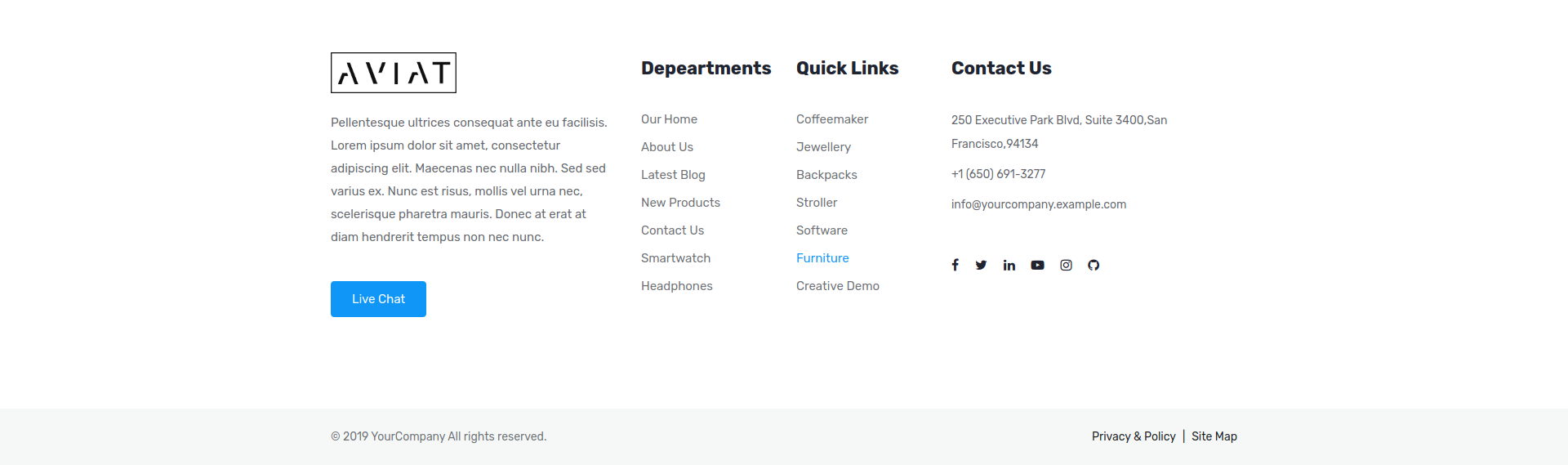Open the New Products link
The height and width of the screenshot is (465, 1568).
pos(680,203)
